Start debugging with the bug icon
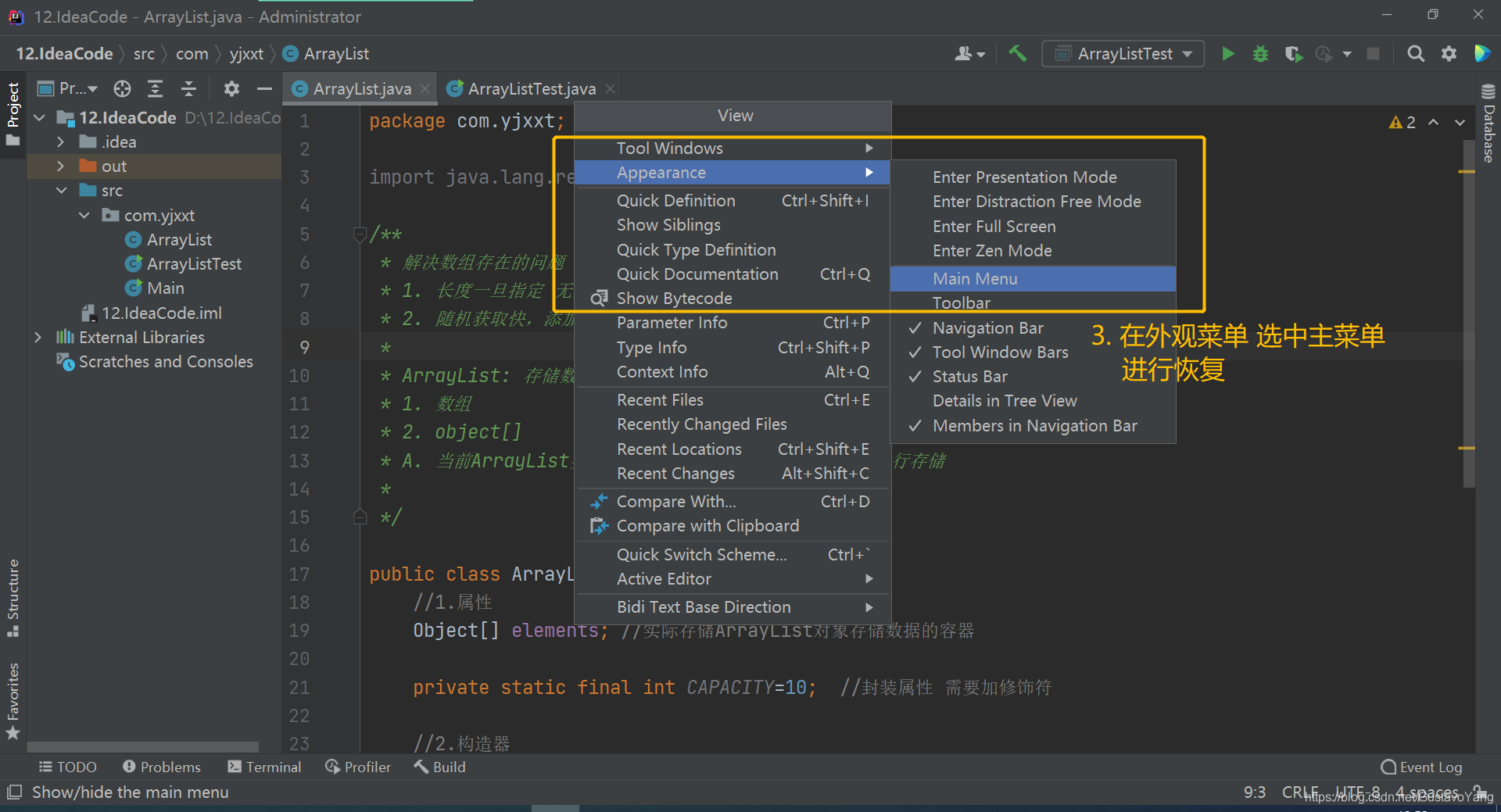The height and width of the screenshot is (812, 1501). click(1260, 54)
